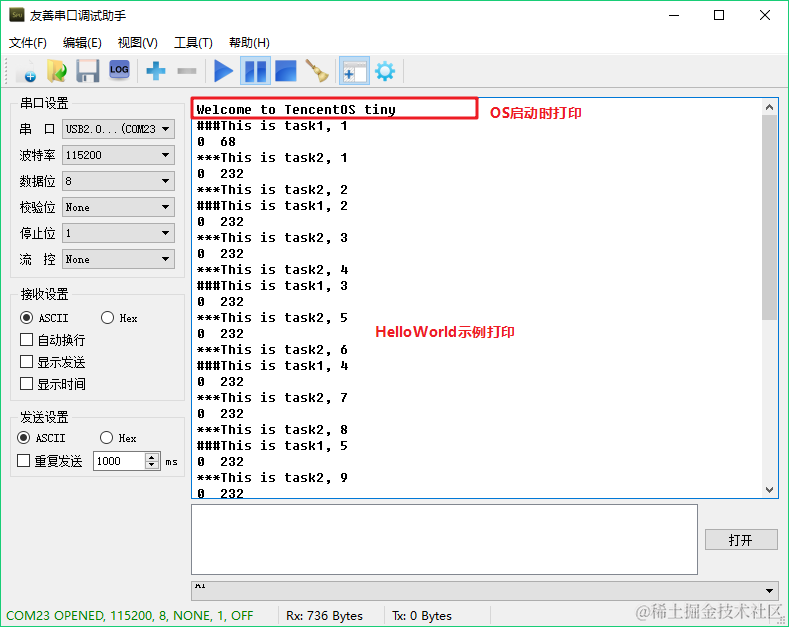Select ASCII in send settings
The height and width of the screenshot is (627, 789).
[x=24, y=438]
